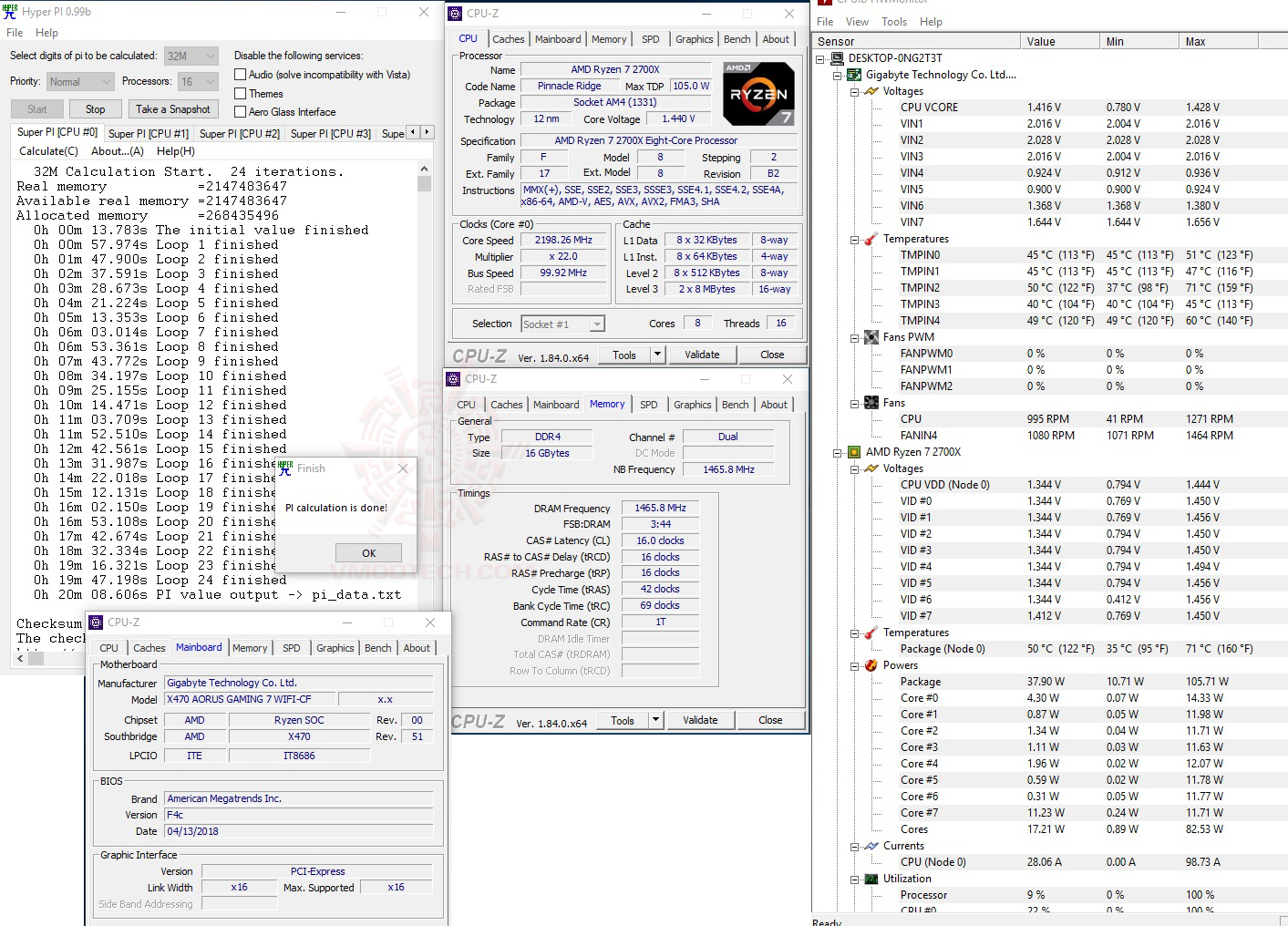Open SPD tab in Memory CPU-Z window

(649, 405)
